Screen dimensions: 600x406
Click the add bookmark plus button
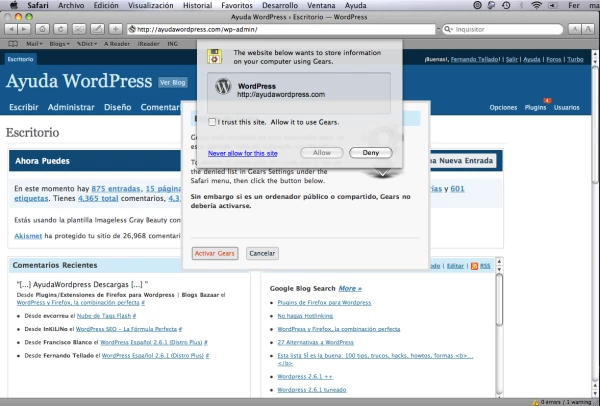point(116,30)
